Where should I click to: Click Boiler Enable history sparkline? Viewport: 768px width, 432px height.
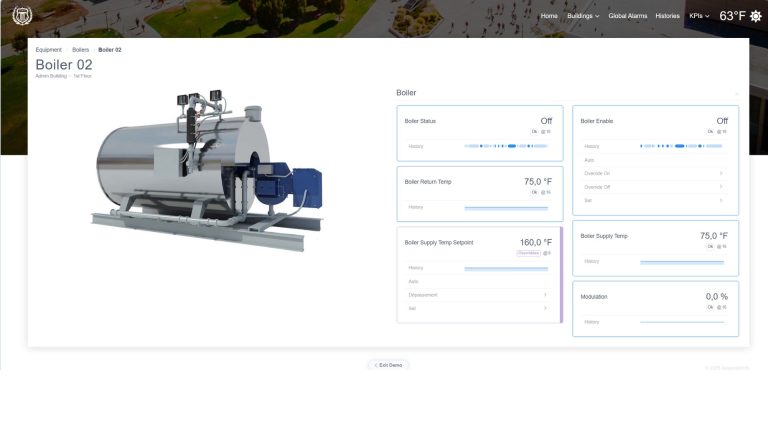click(682, 146)
